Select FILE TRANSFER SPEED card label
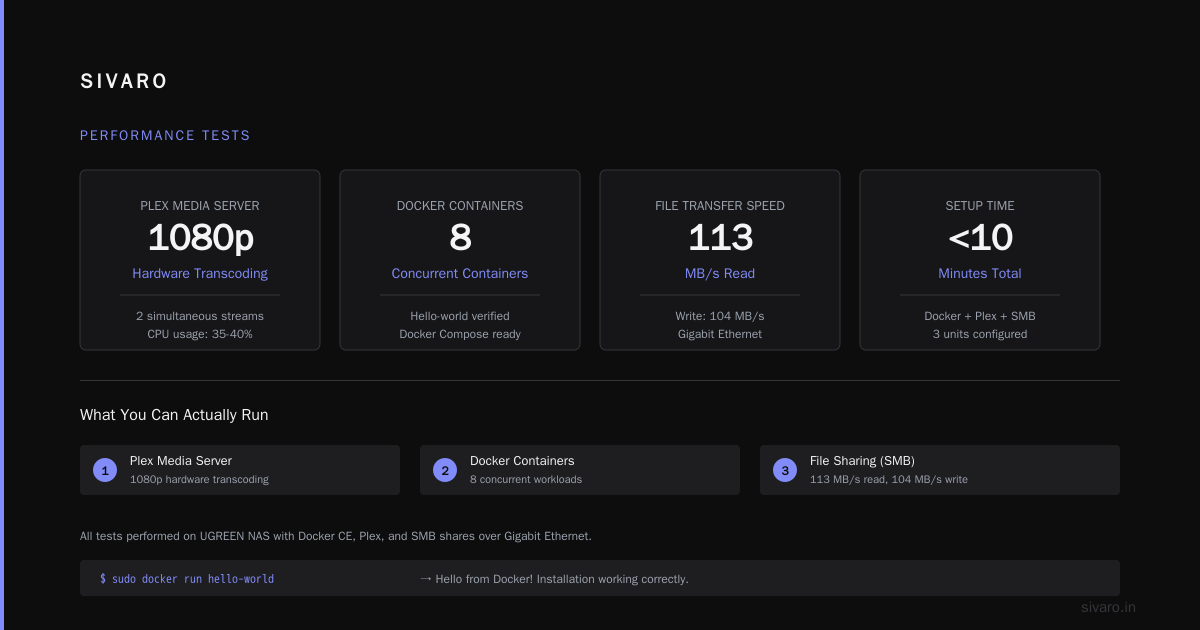This screenshot has height=630, width=1200. (720, 206)
